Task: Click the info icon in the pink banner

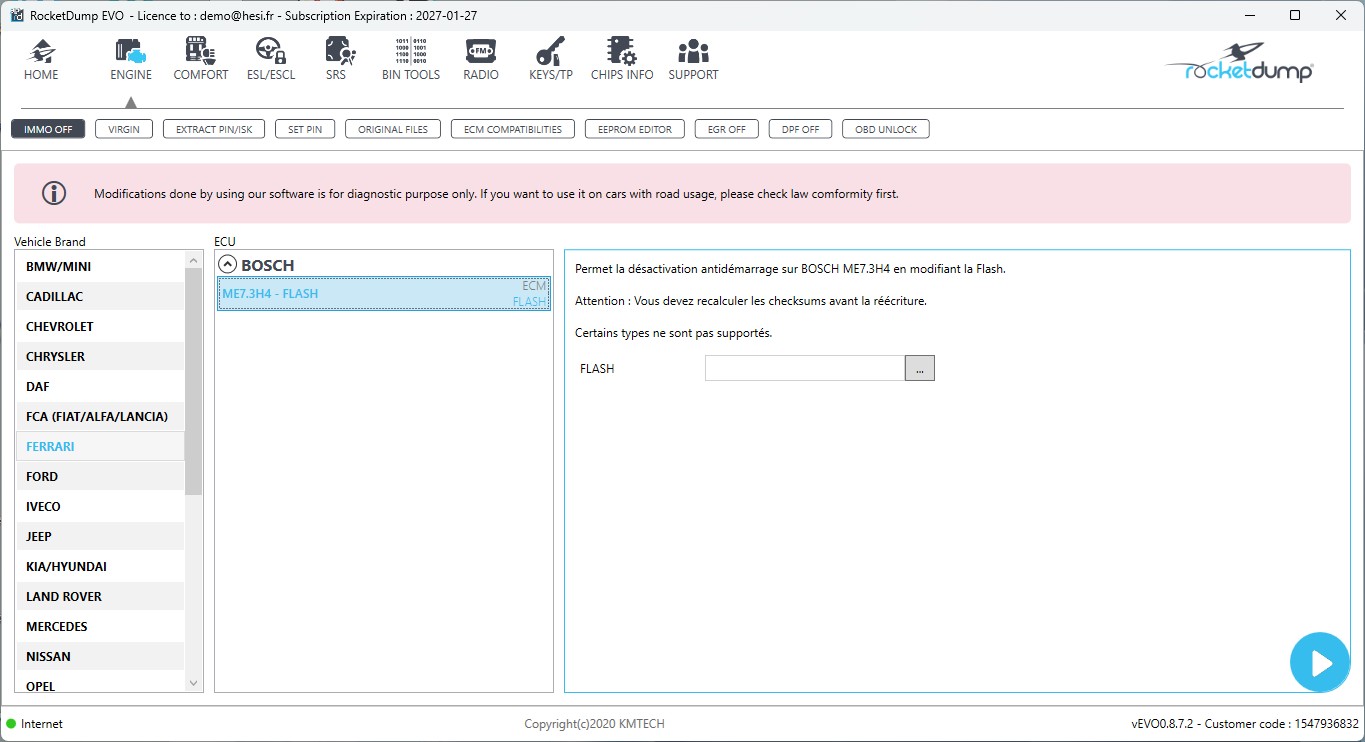Action: pos(54,193)
